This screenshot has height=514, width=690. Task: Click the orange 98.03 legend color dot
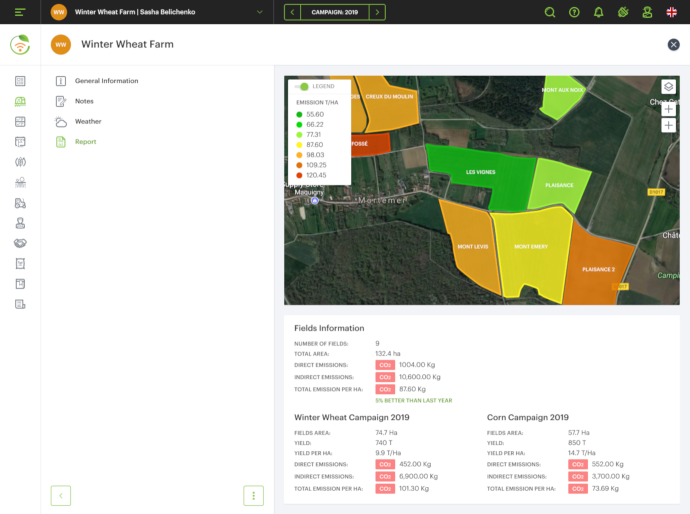299,155
